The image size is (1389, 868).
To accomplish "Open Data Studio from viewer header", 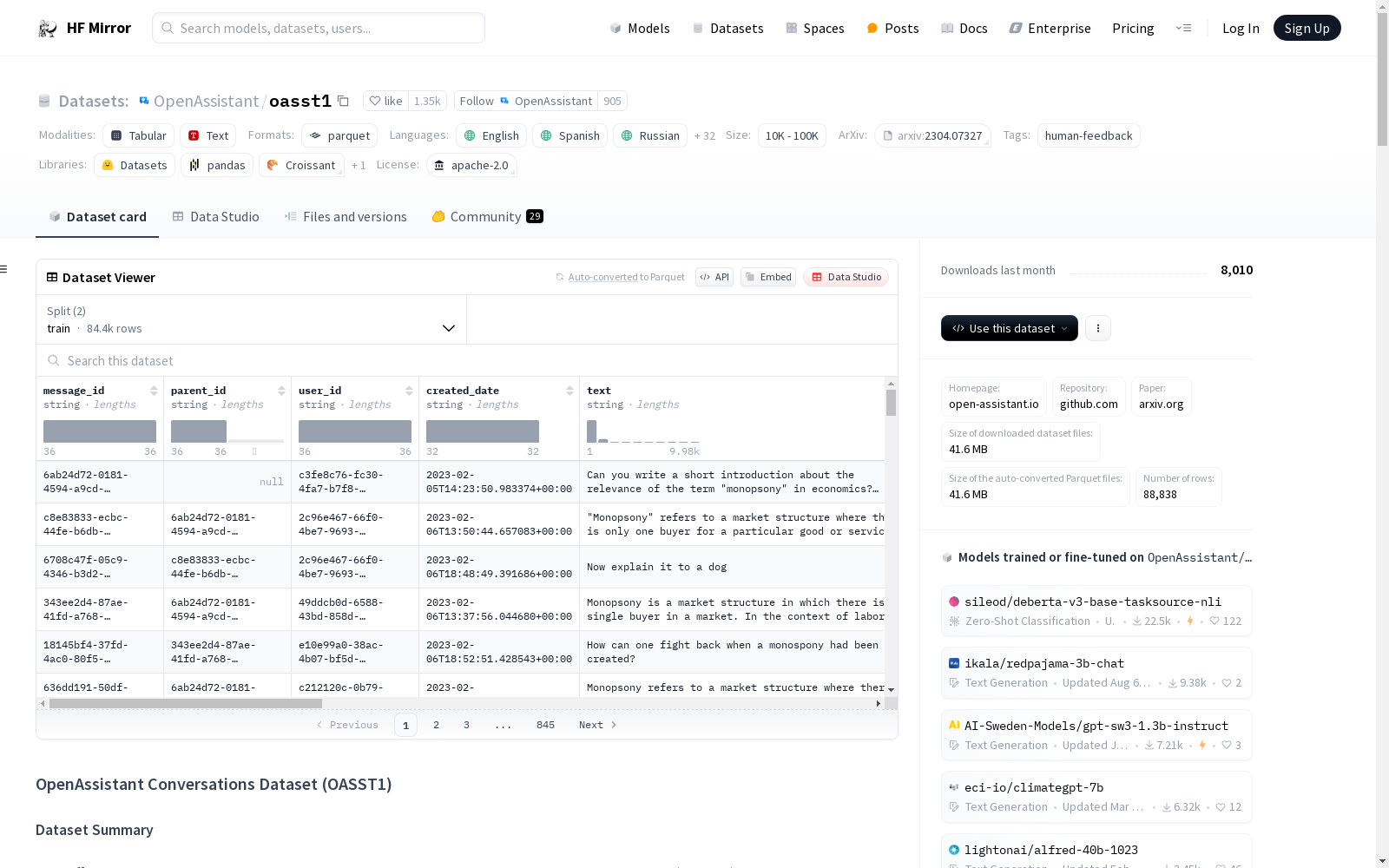I will point(846,277).
